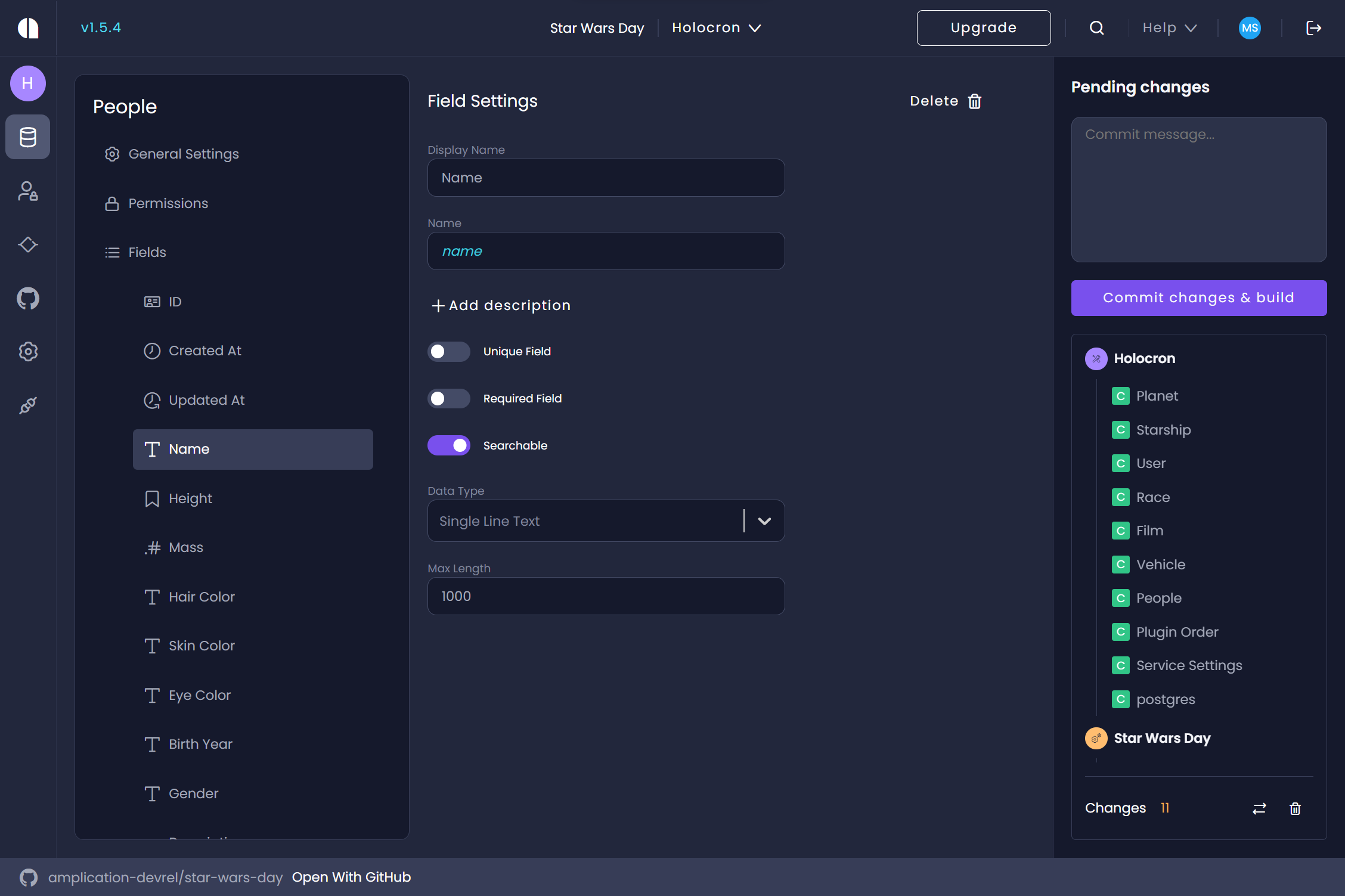Discard changes with trash icon
Screen dimensions: 1345x896
click(1295, 808)
